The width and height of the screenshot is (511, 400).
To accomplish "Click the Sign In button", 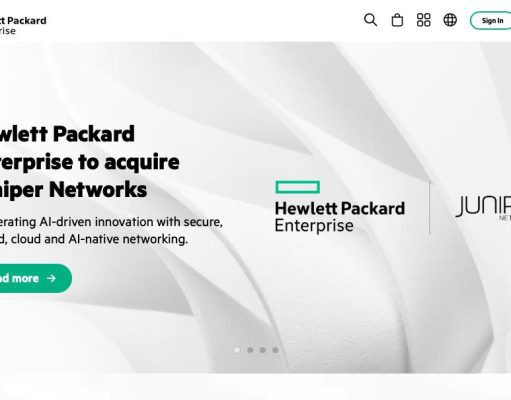I will [x=491, y=21].
